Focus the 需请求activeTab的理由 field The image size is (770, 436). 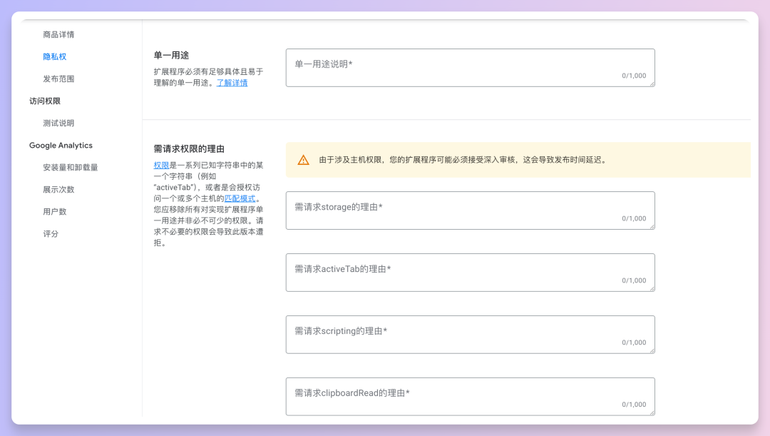(470, 272)
